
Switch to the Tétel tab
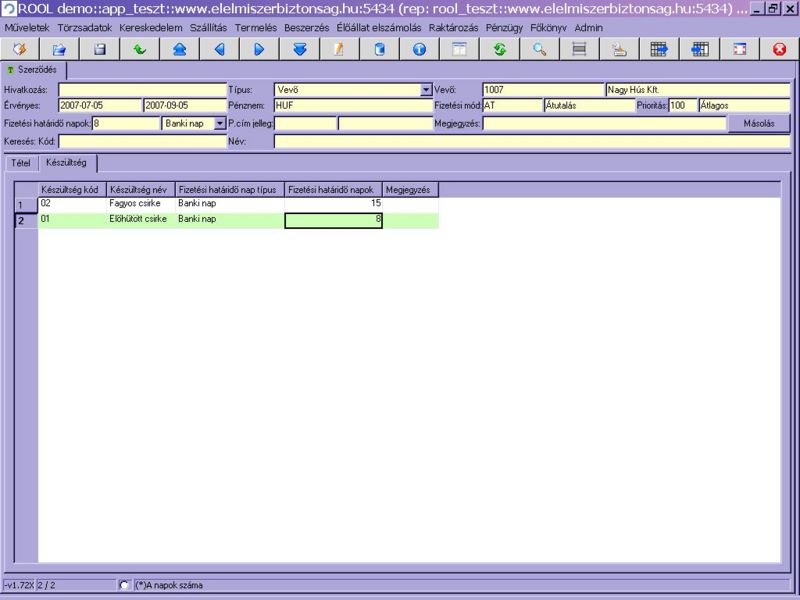point(20,162)
